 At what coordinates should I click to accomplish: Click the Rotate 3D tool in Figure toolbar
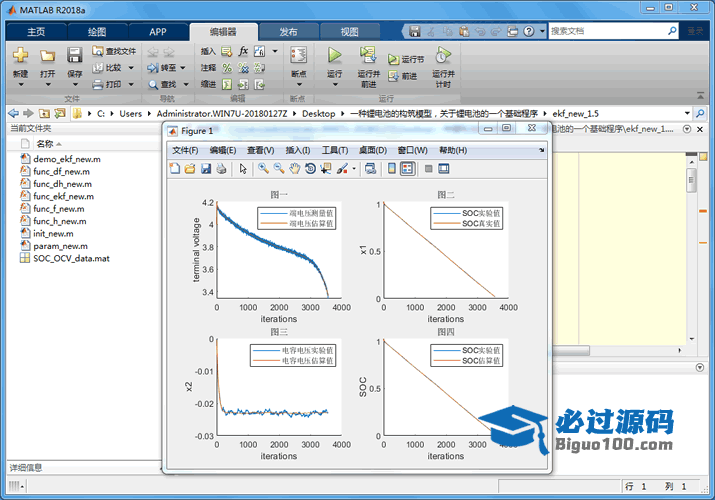click(310, 169)
